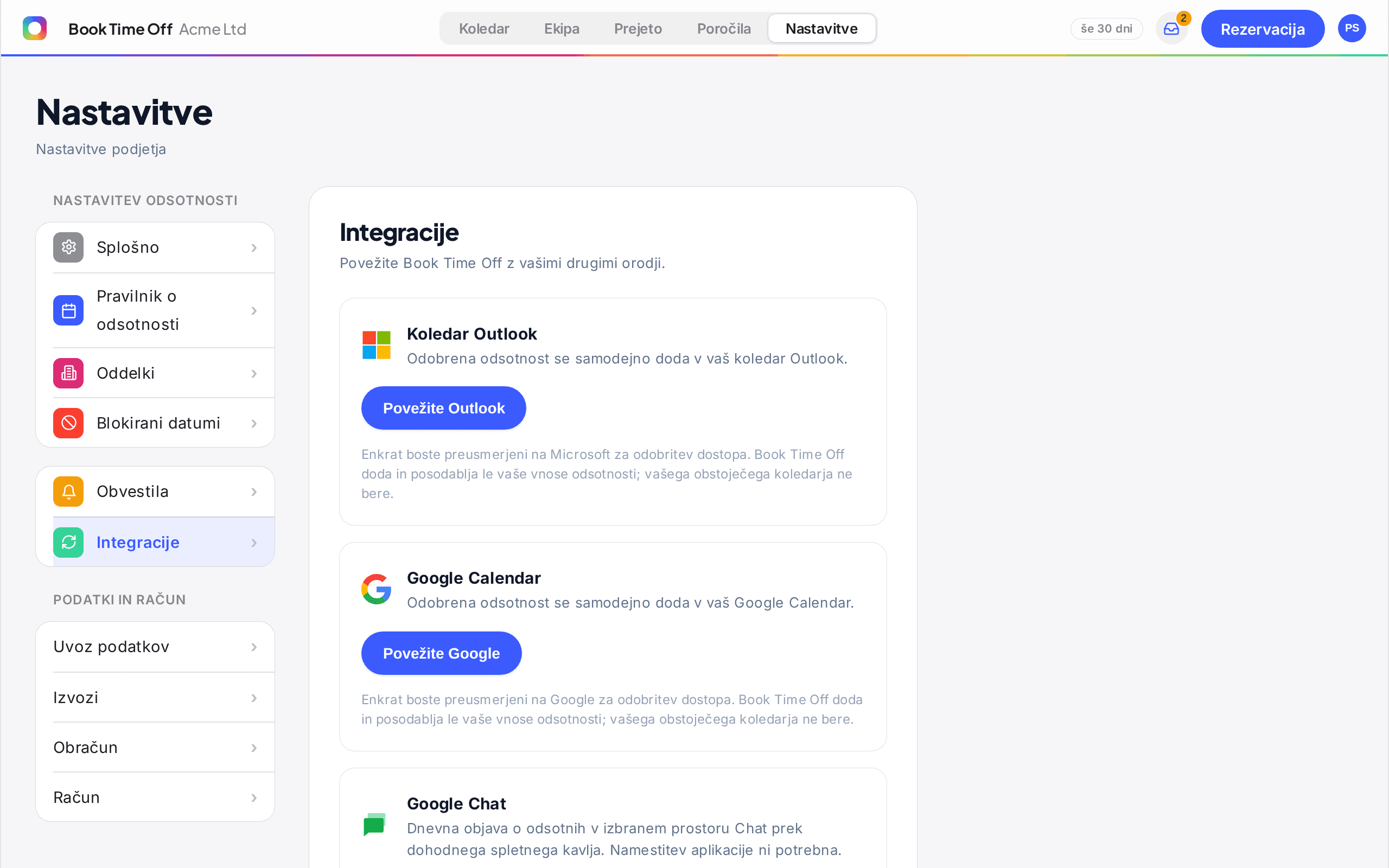Click the Pravilnik o odsotnosti calendar icon
Viewport: 1389px width, 868px height.
coord(68,310)
